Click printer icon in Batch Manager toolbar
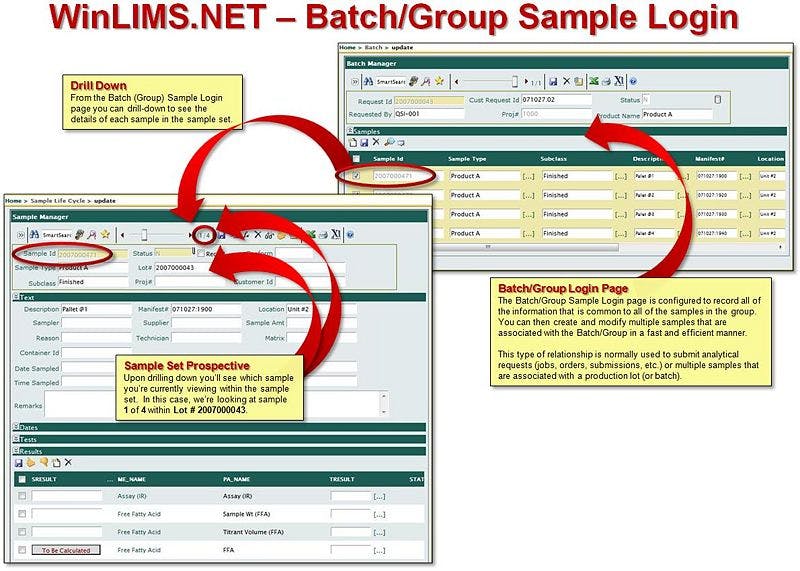 tap(606, 82)
